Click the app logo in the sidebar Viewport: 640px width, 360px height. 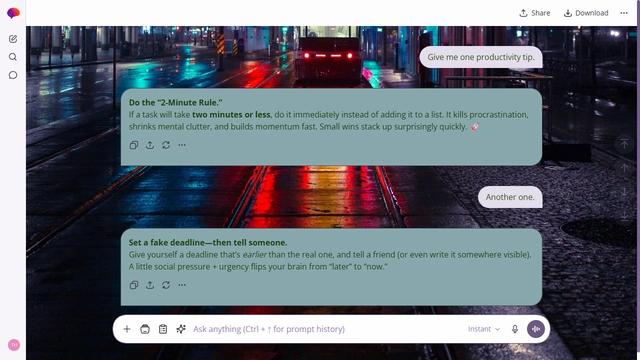click(x=13, y=13)
